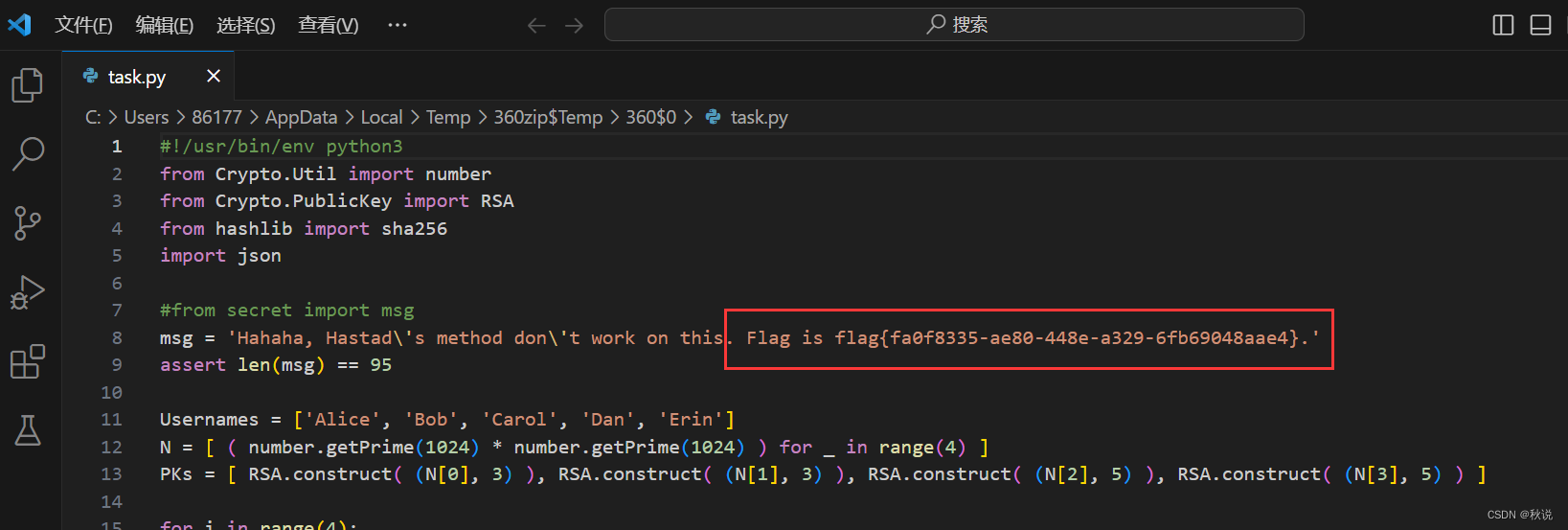1568x530 pixels.
Task: Click line number 12 in the gutter
Action: coord(111,448)
